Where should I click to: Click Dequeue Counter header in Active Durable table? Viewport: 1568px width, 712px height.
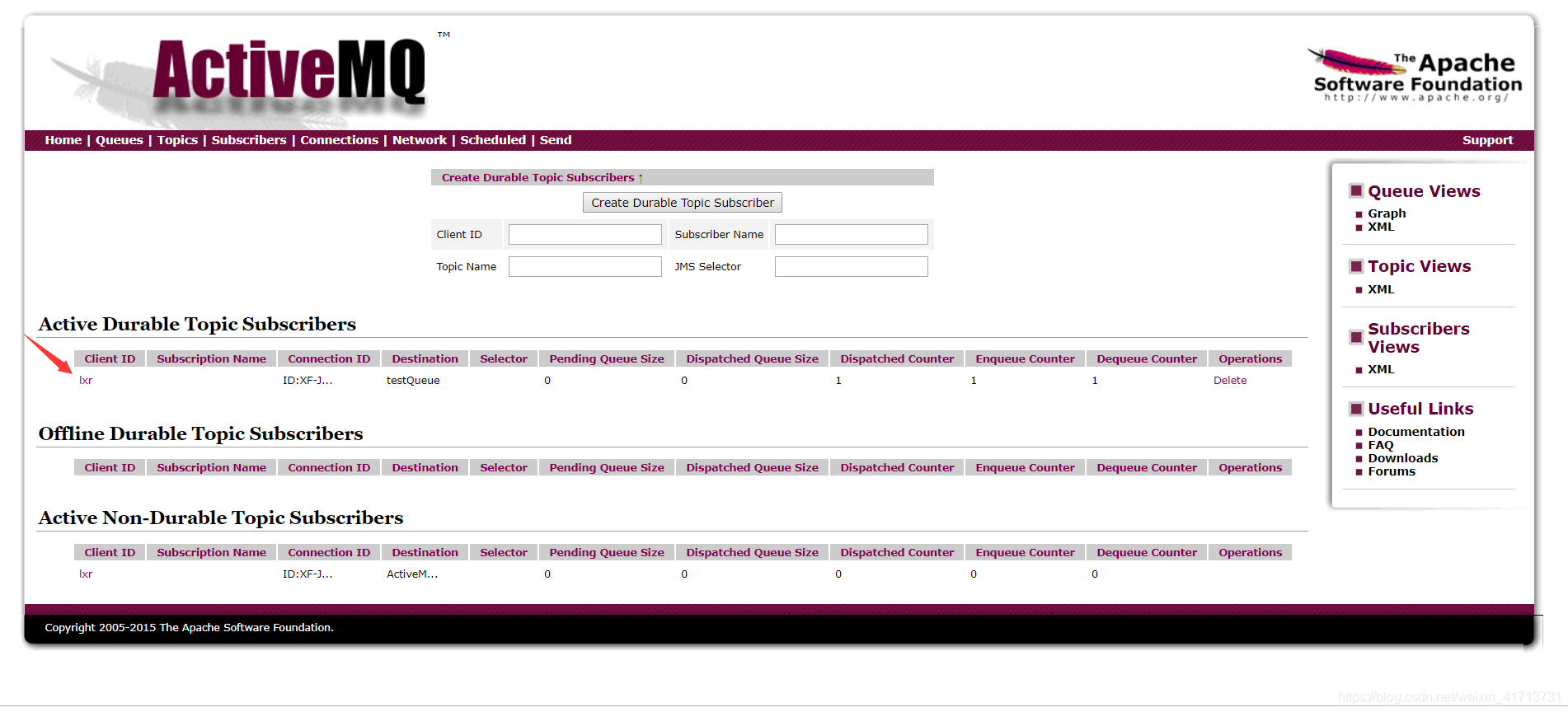(x=1147, y=358)
